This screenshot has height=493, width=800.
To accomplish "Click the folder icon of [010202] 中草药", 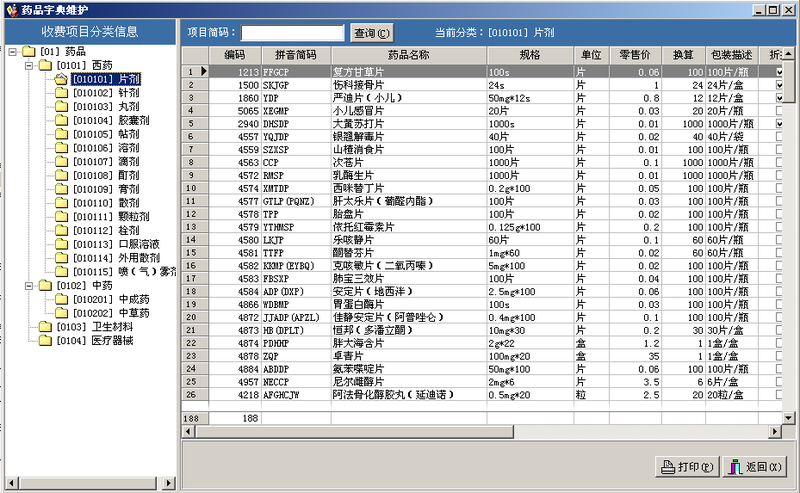I will [x=61, y=313].
